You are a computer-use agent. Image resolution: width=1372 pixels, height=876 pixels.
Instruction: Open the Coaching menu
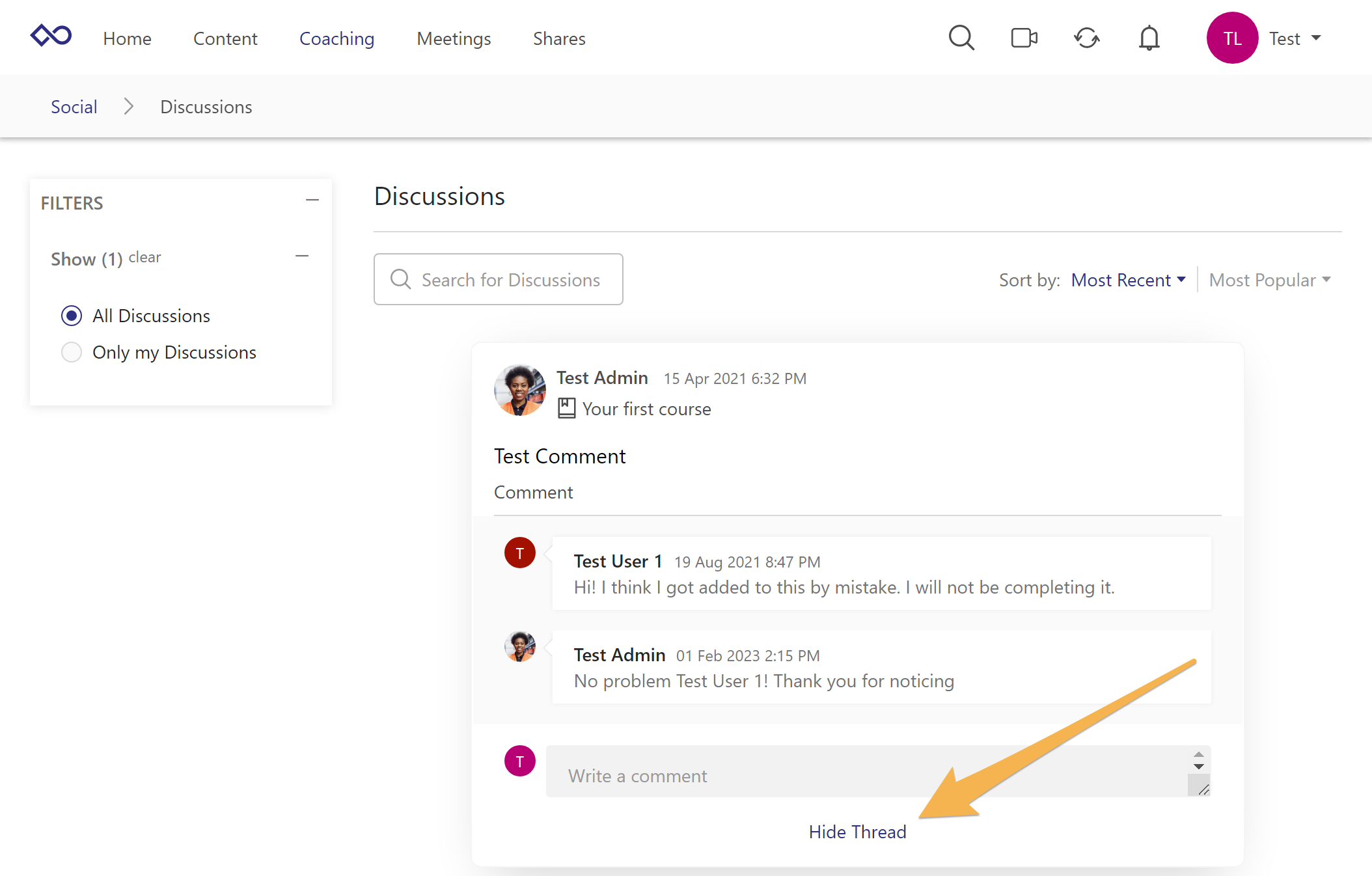point(336,38)
